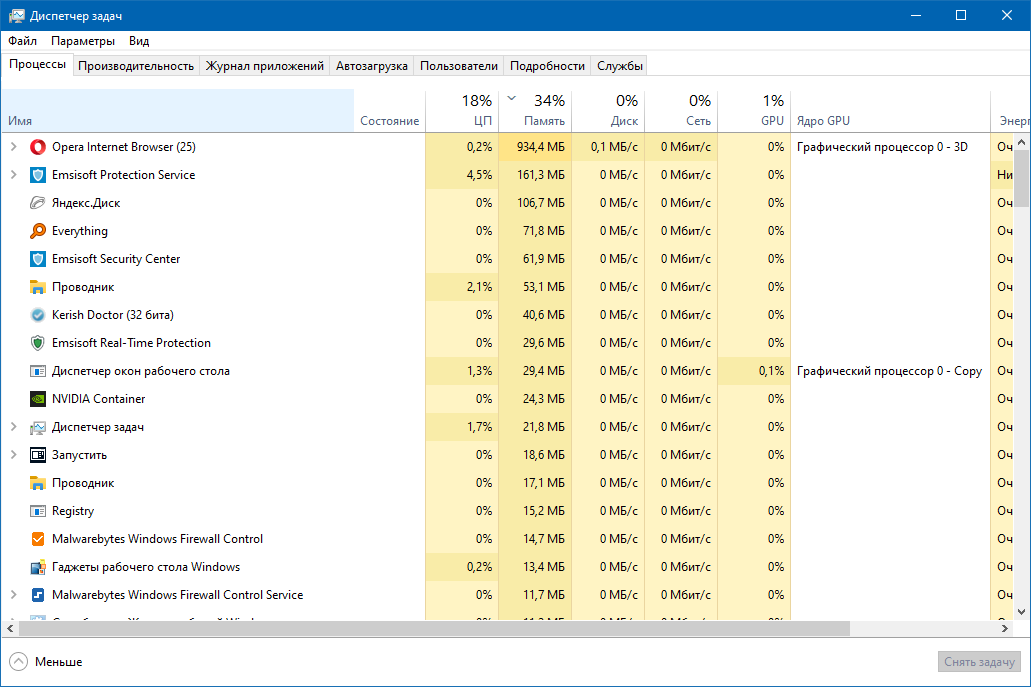
Task: Open the Автозагрузка tab
Action: point(371,66)
